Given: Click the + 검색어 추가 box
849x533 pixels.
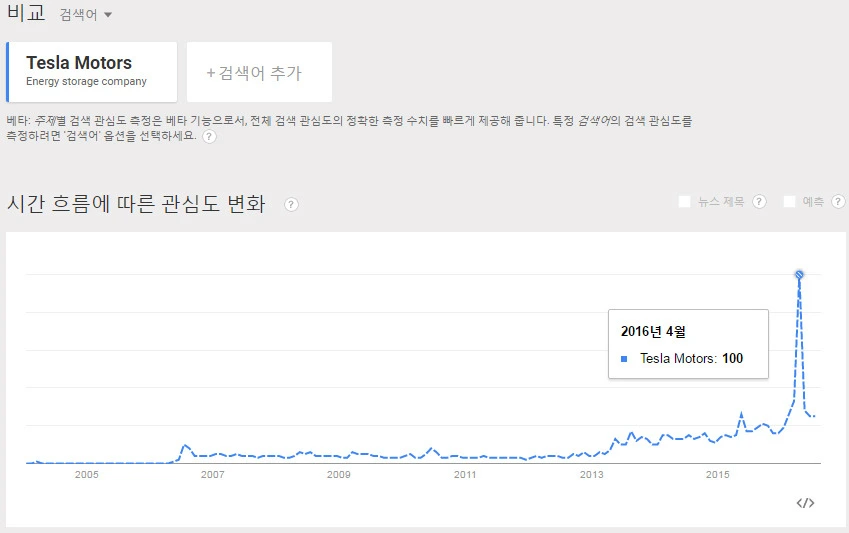Looking at the screenshot, I should click(x=259, y=72).
